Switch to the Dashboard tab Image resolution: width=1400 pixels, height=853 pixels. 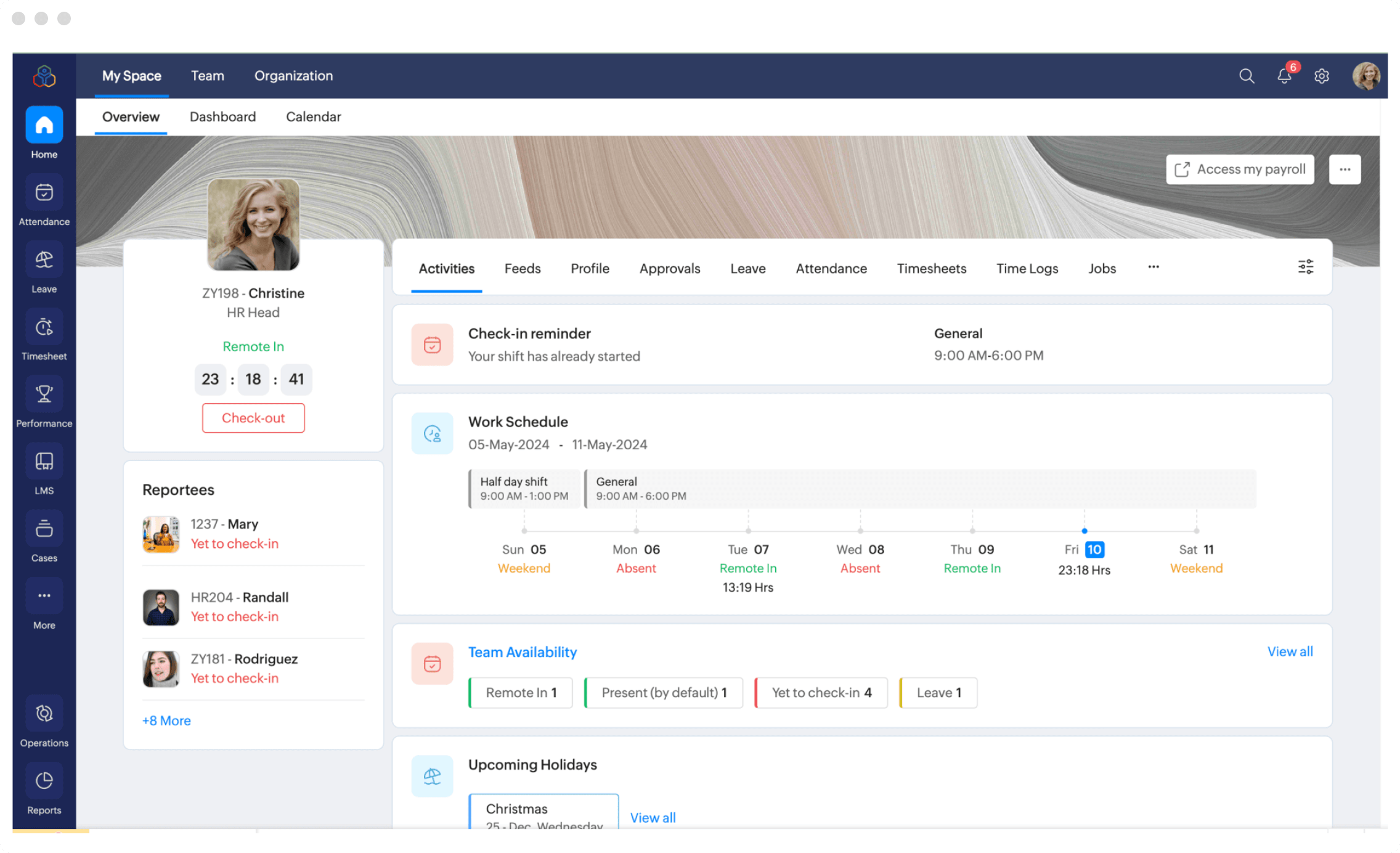(222, 117)
